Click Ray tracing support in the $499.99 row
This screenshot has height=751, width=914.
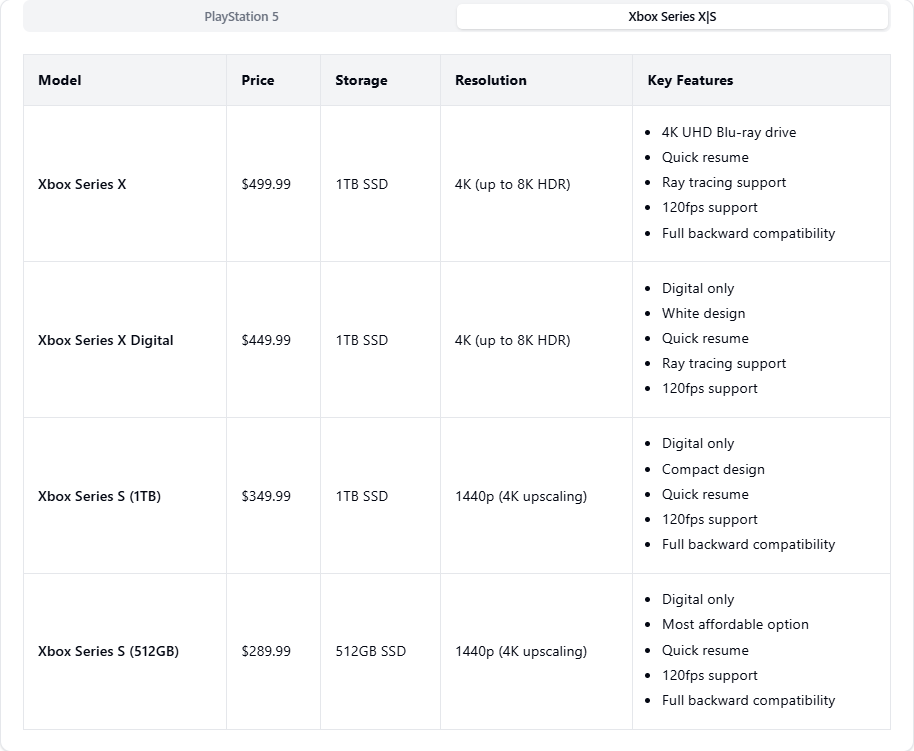723,183
